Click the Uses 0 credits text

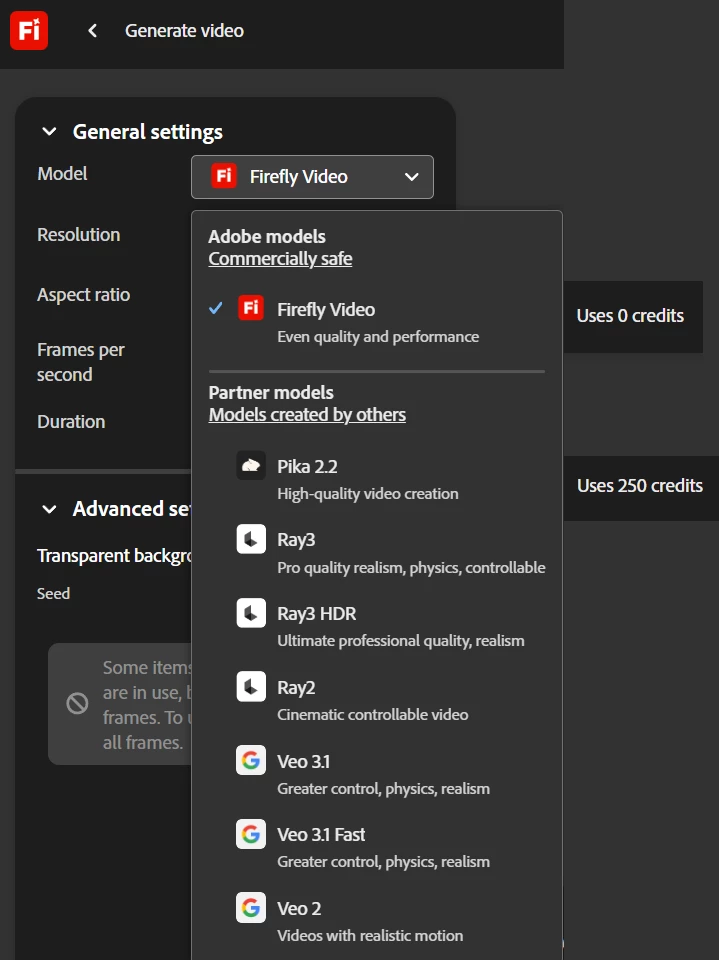pos(630,316)
